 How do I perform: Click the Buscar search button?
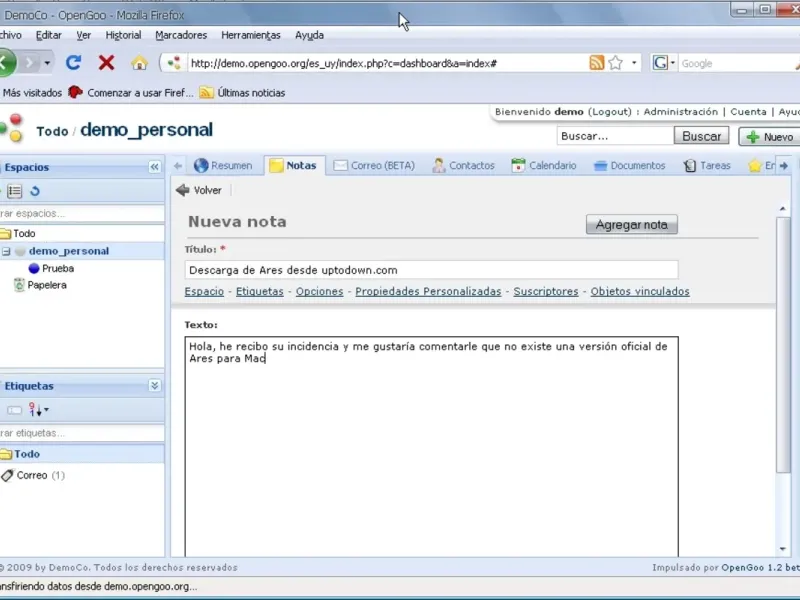coord(702,136)
